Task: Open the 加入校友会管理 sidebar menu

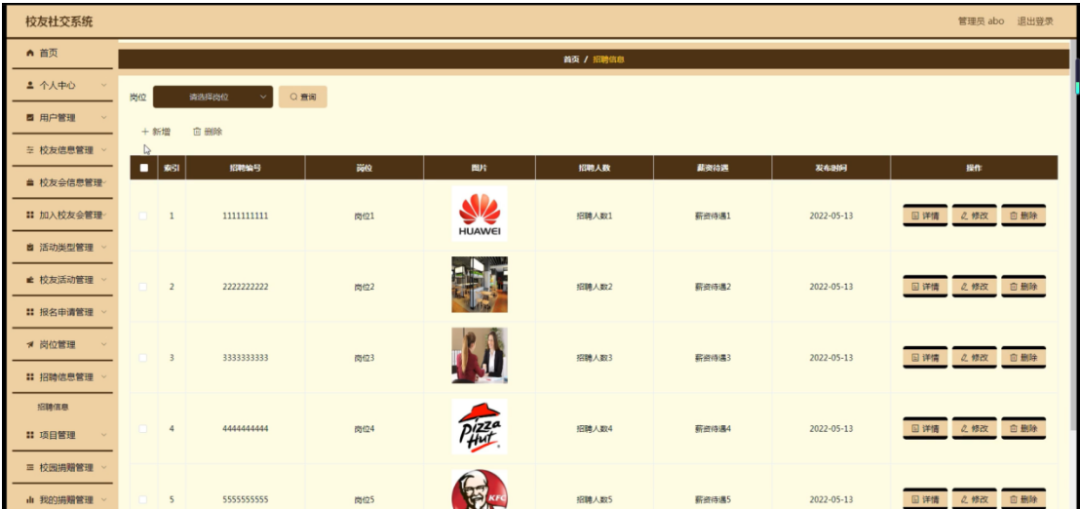Action: pos(62,215)
